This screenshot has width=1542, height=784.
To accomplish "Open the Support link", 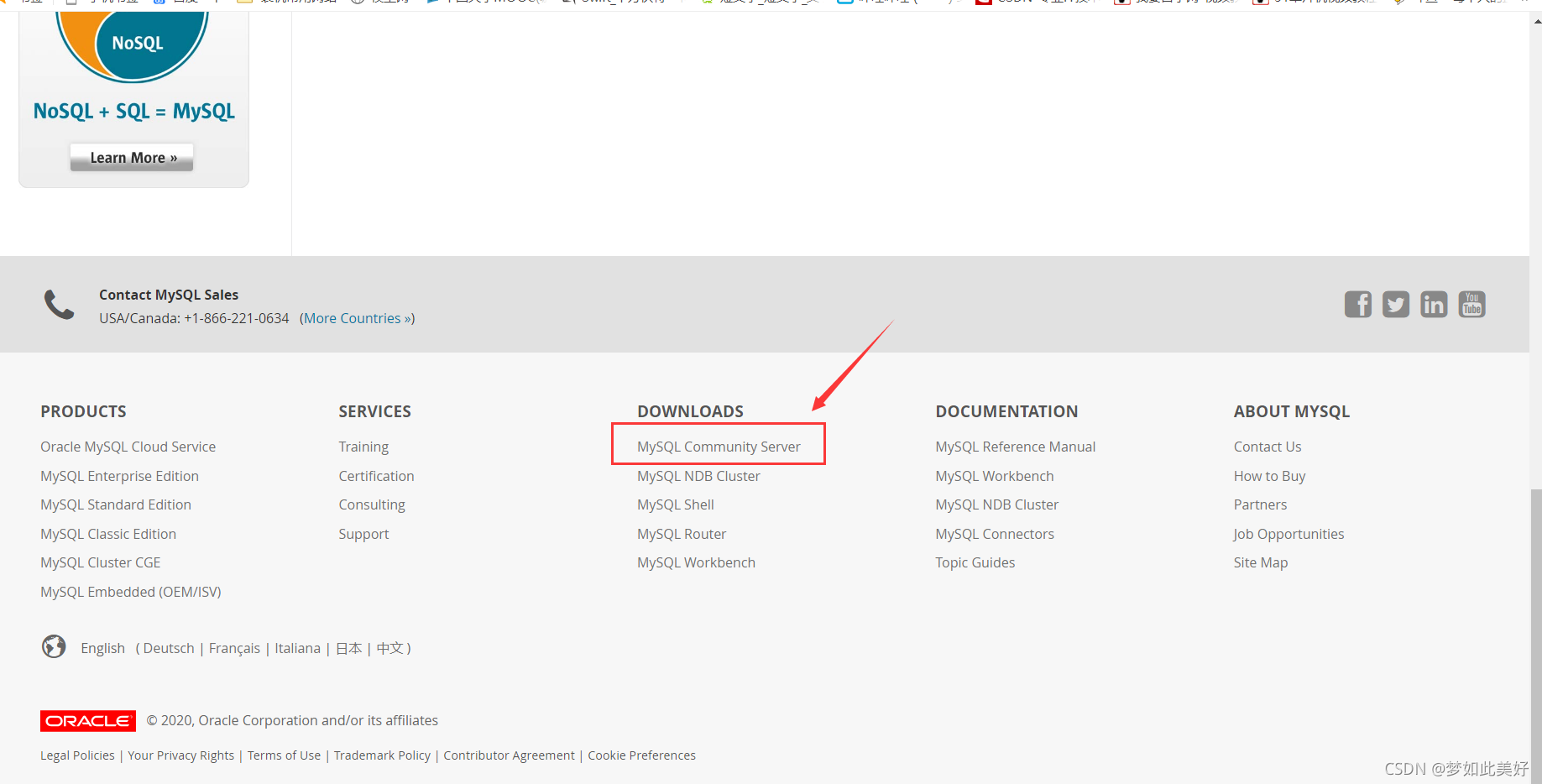I will coord(363,534).
